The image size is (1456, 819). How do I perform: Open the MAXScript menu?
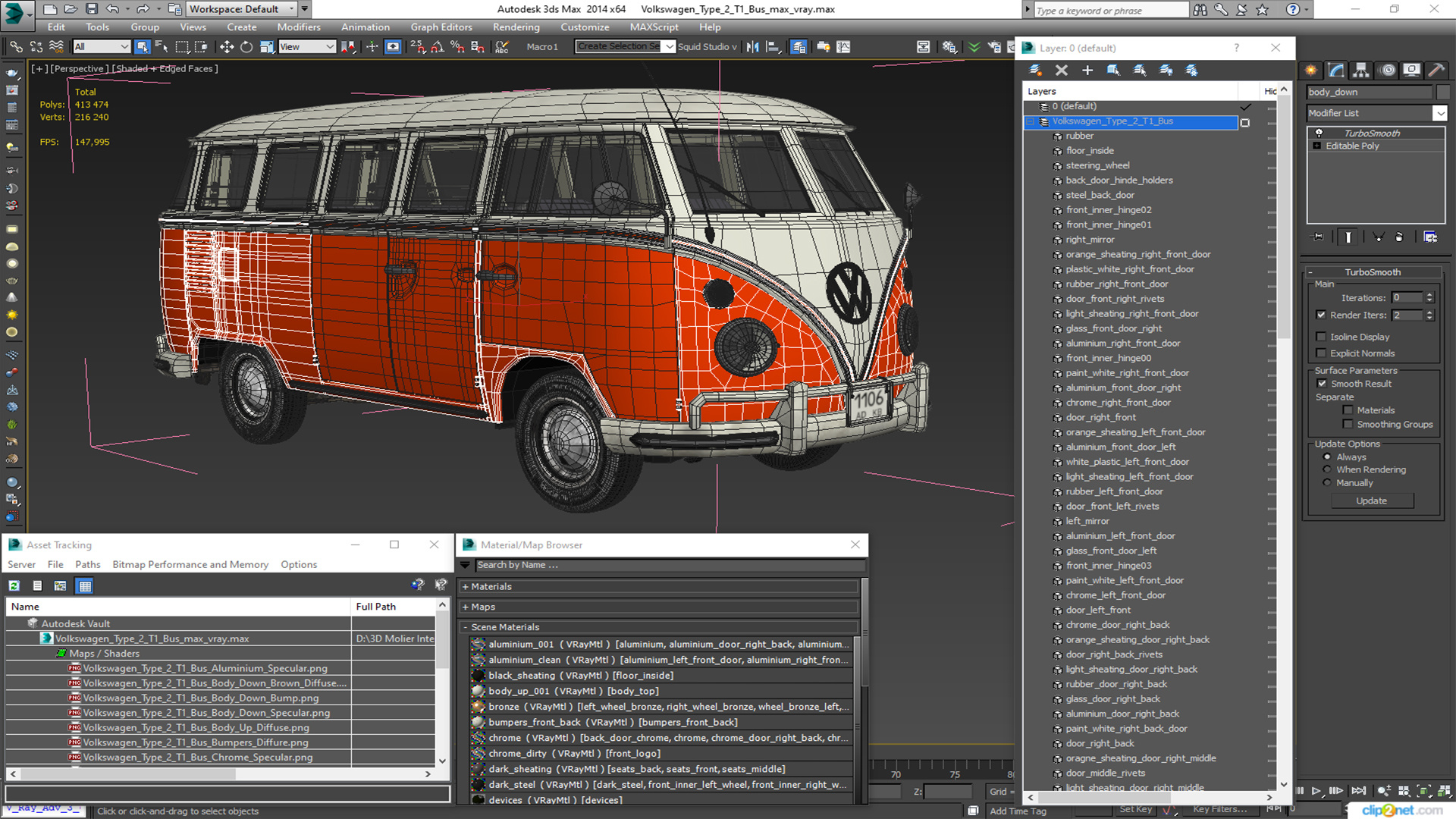654,27
